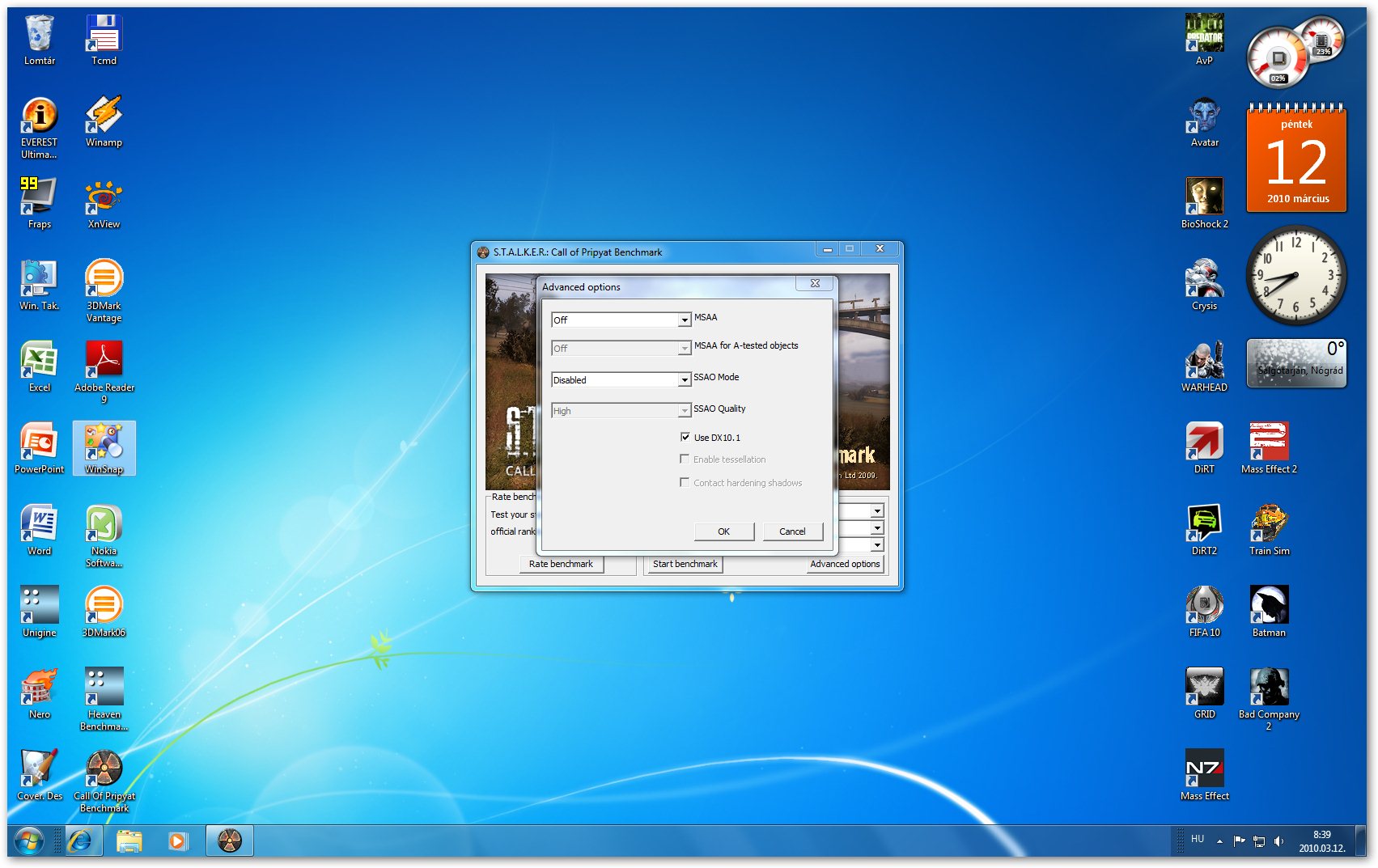Select the Winamp desktop shortcut

(x=104, y=121)
